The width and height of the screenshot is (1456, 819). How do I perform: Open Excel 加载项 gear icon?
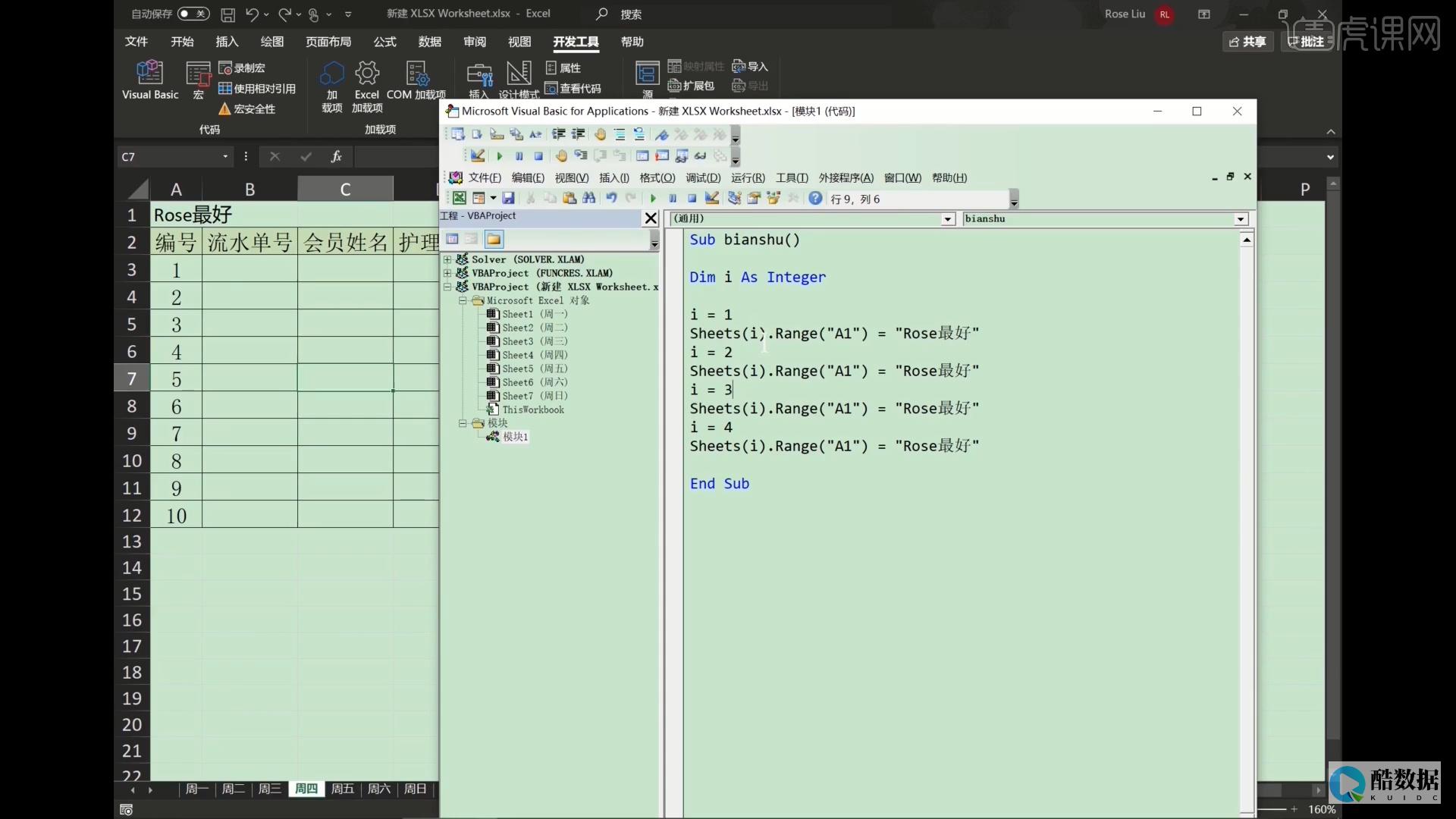pyautogui.click(x=367, y=74)
